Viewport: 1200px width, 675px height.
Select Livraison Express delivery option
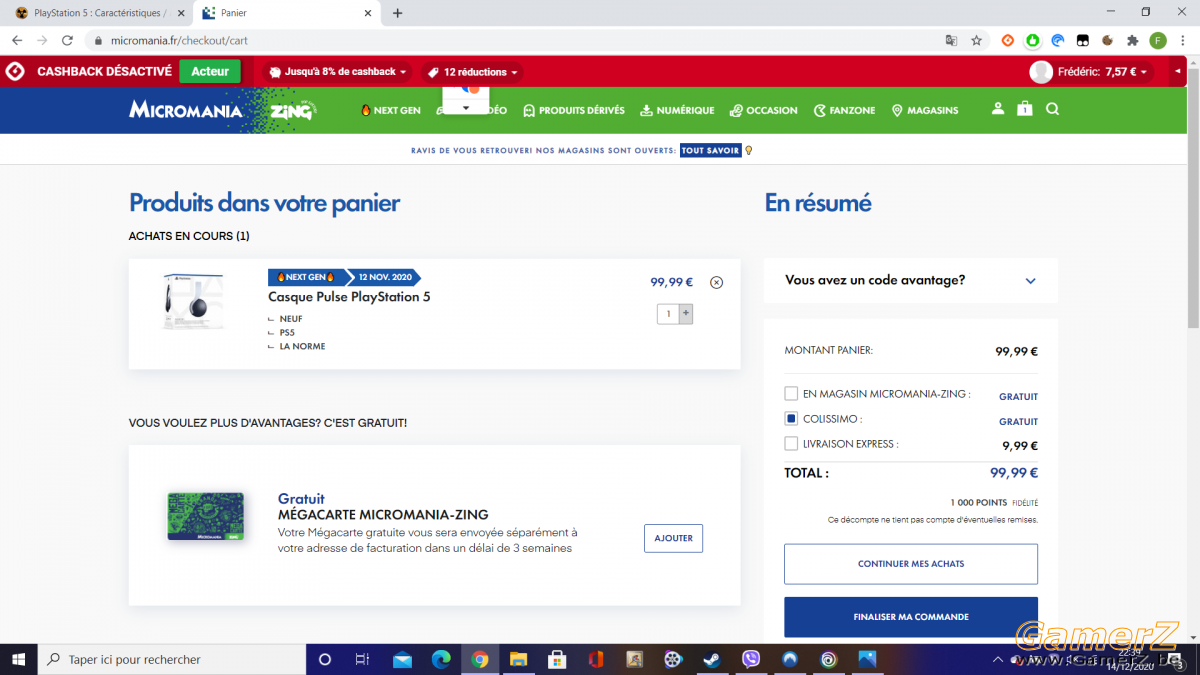(x=791, y=444)
